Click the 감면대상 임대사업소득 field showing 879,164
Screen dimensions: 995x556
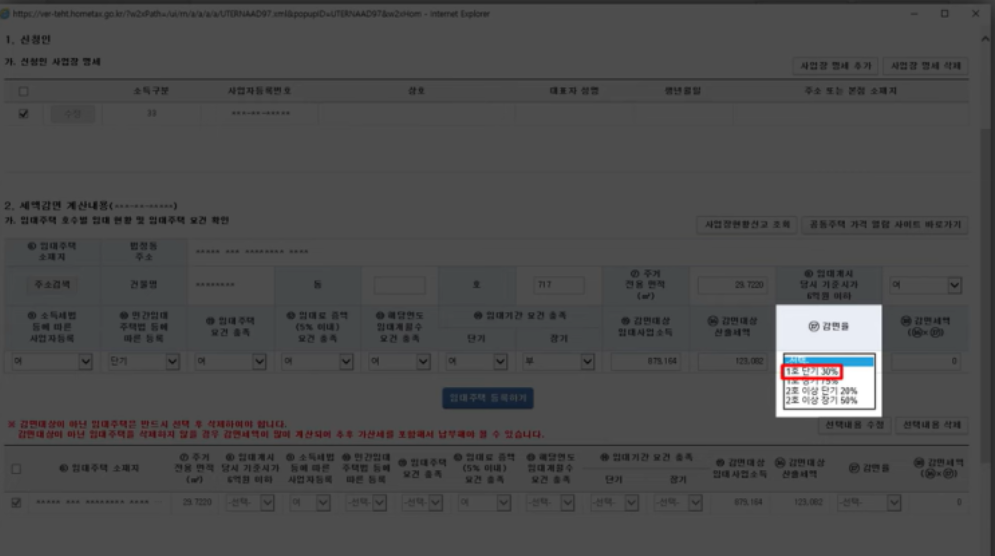(645, 361)
